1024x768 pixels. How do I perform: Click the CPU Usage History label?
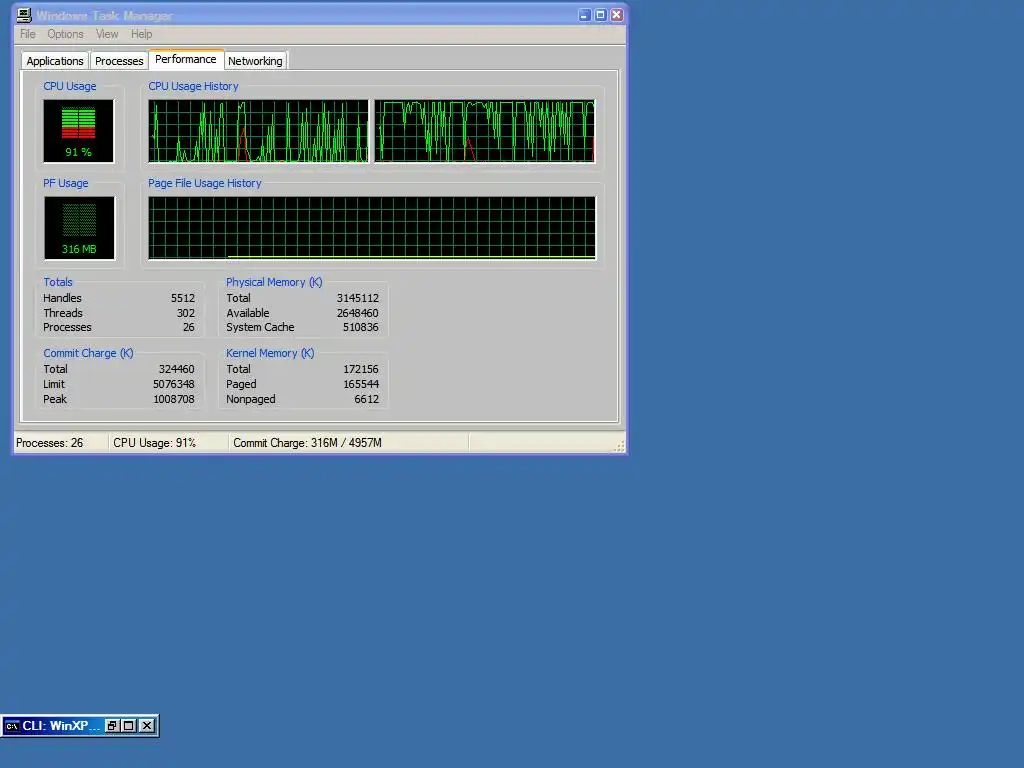pyautogui.click(x=193, y=86)
